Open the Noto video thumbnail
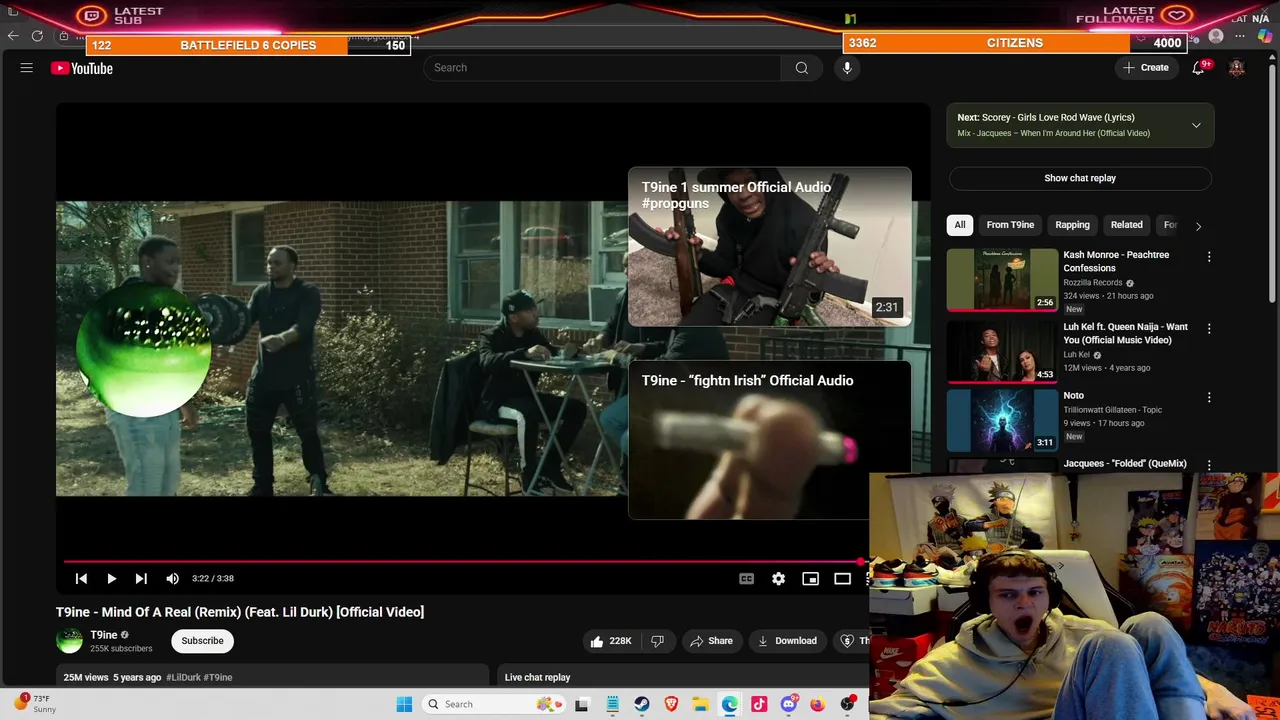 1002,421
